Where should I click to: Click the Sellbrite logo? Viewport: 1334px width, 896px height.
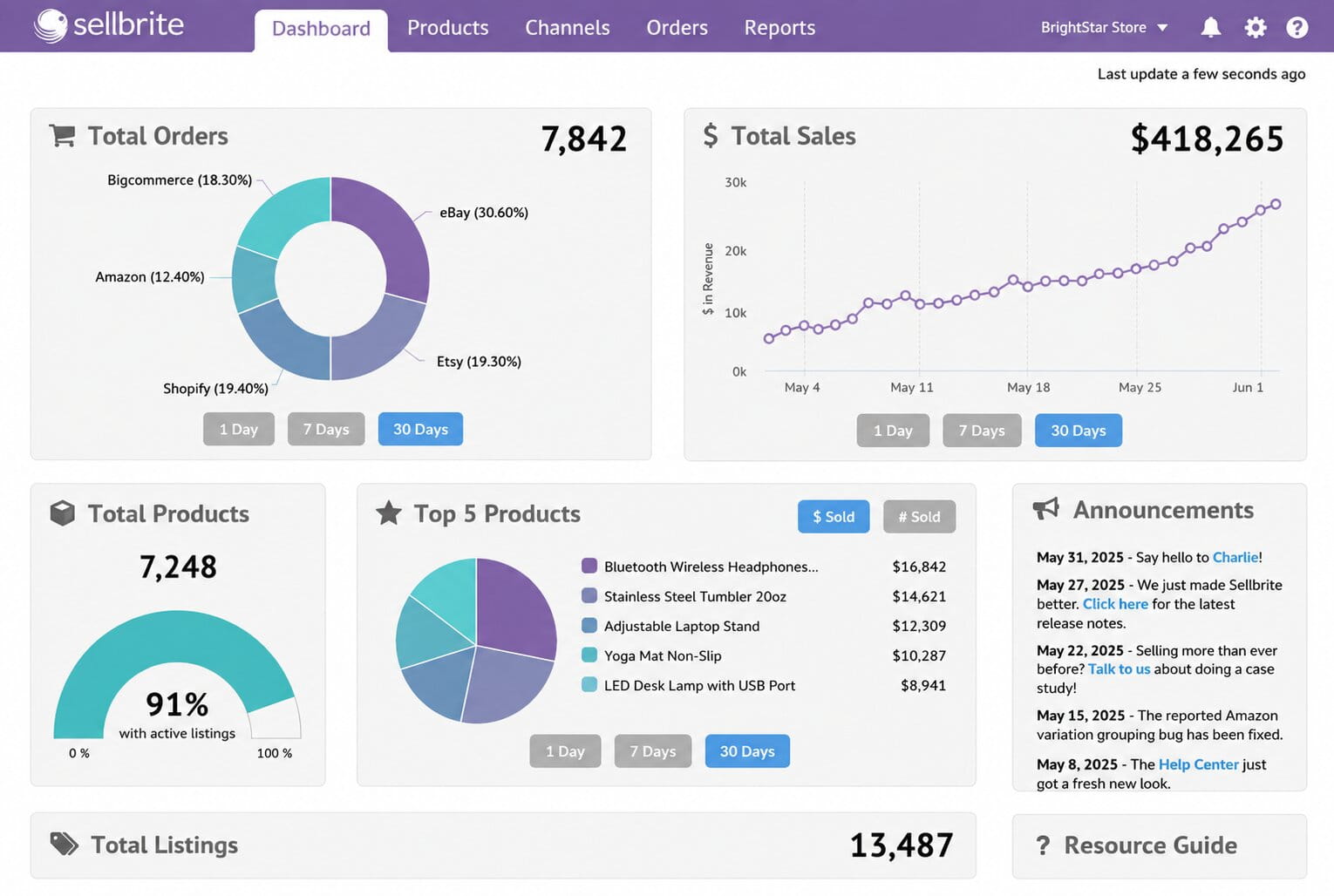coord(109,25)
